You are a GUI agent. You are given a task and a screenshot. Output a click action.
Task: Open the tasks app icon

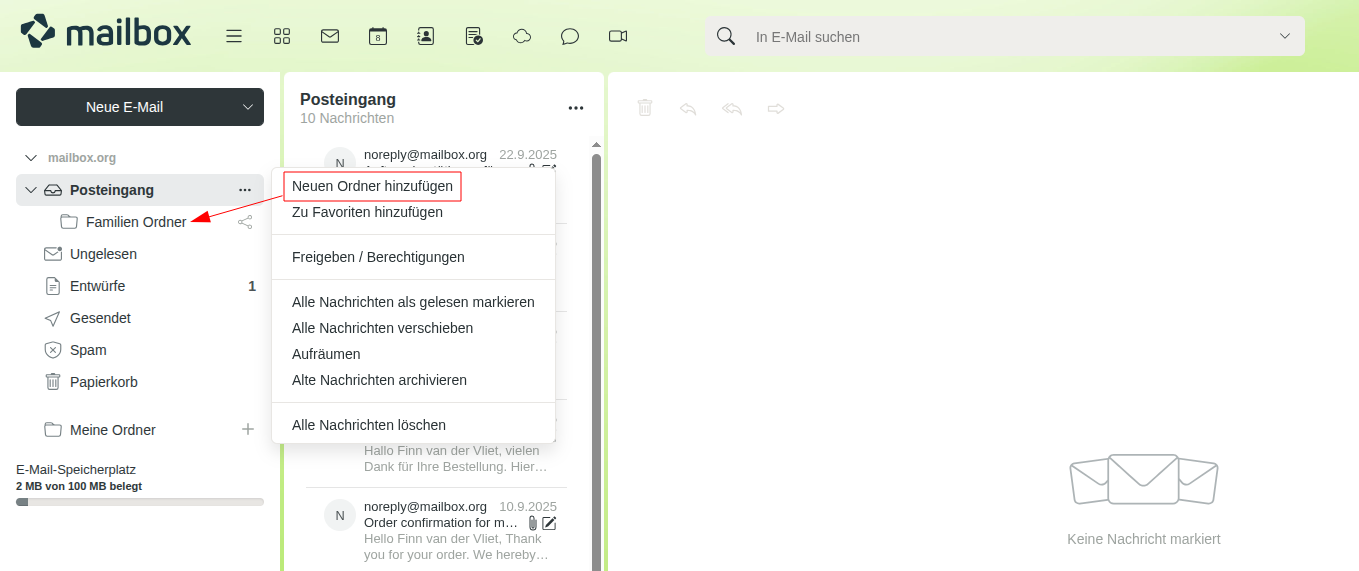click(x=474, y=36)
